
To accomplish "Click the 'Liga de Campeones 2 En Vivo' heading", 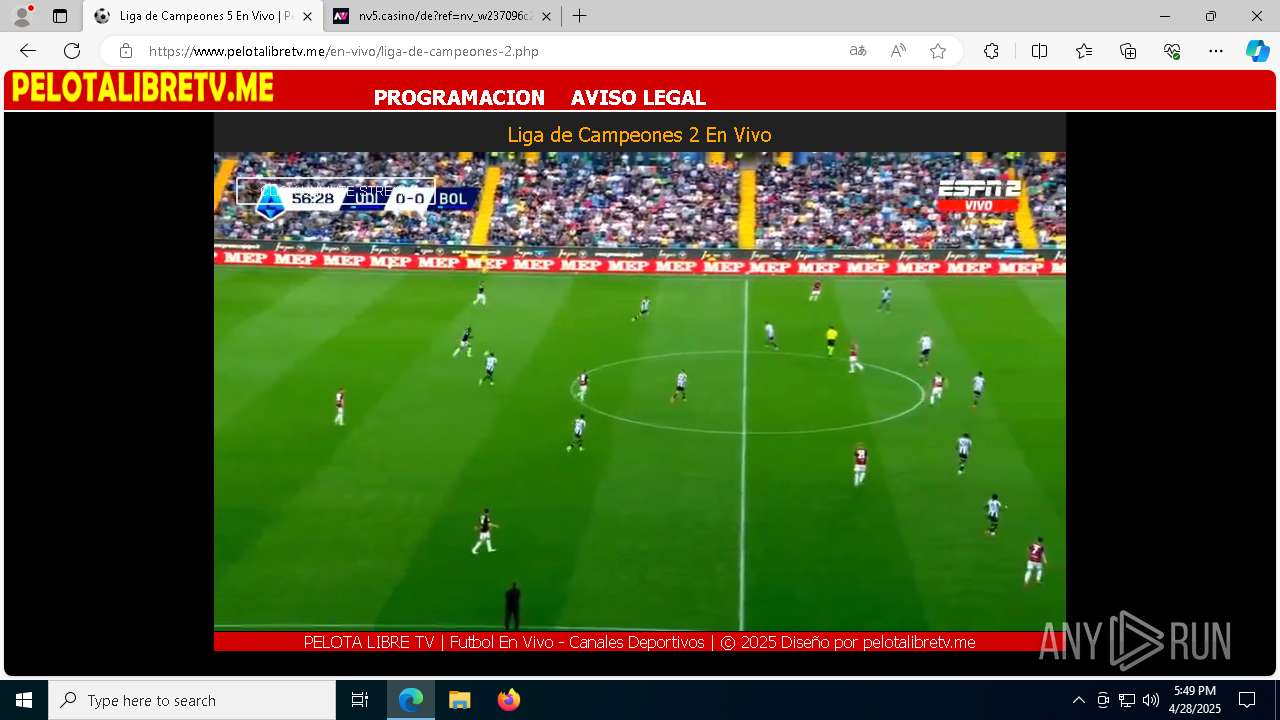I will (x=639, y=135).
